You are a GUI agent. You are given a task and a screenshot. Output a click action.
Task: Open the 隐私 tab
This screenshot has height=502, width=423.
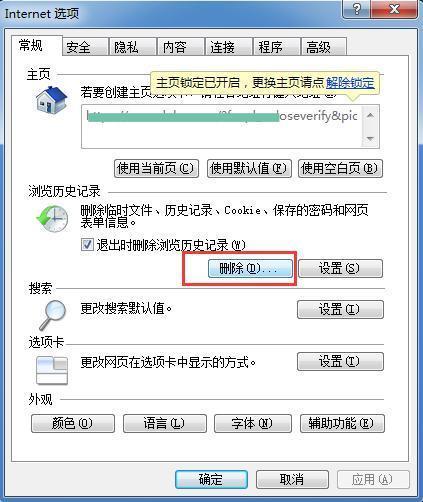pos(133,47)
